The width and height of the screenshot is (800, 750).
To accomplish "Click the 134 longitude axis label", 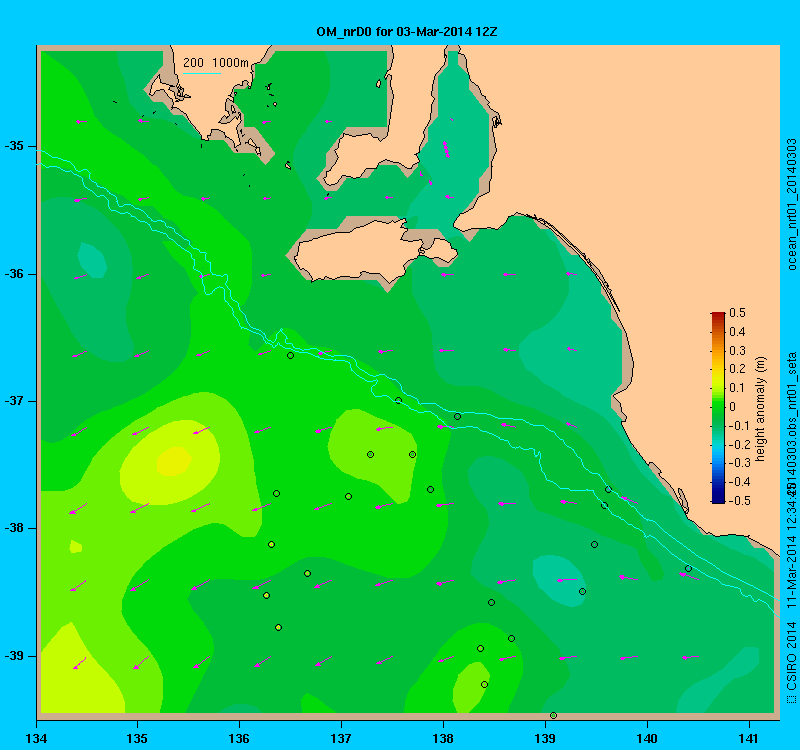I will [x=36, y=738].
